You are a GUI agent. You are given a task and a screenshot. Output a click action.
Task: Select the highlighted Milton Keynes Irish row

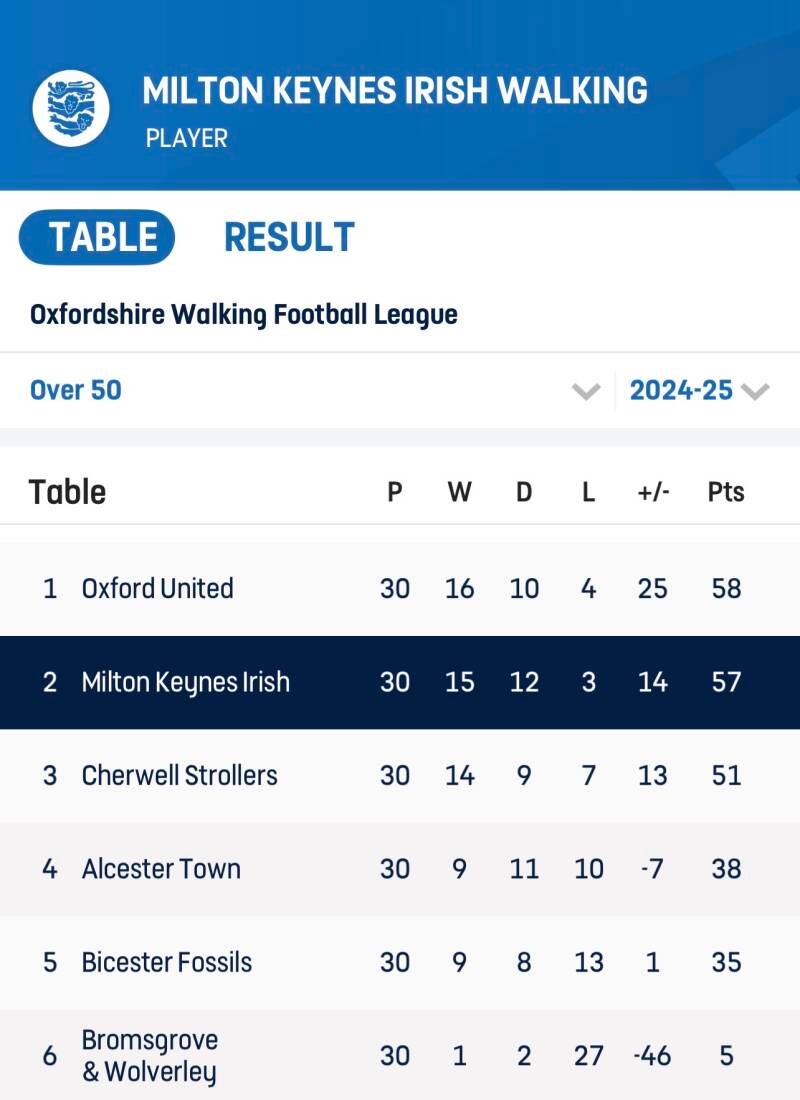coord(185,682)
